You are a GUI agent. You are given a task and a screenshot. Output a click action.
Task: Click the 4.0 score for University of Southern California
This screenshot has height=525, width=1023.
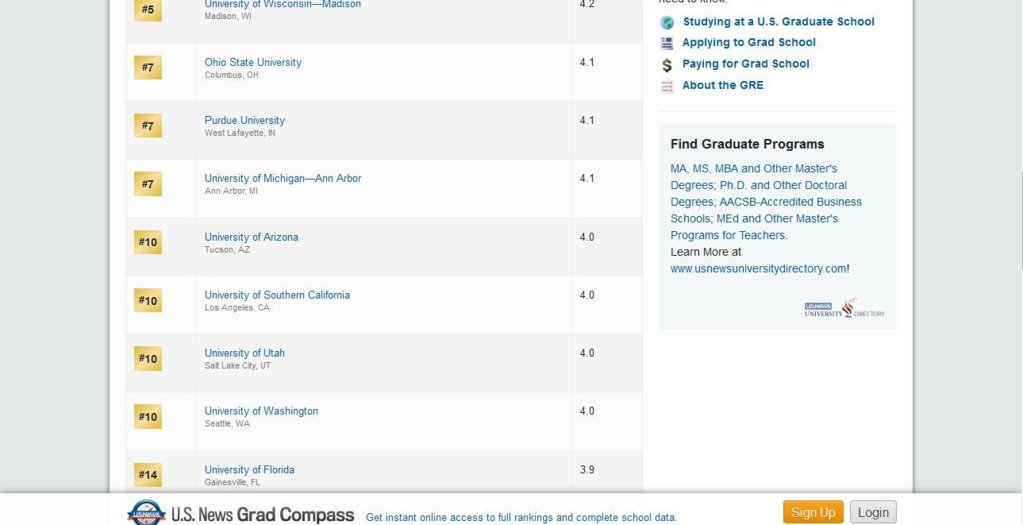tap(587, 295)
